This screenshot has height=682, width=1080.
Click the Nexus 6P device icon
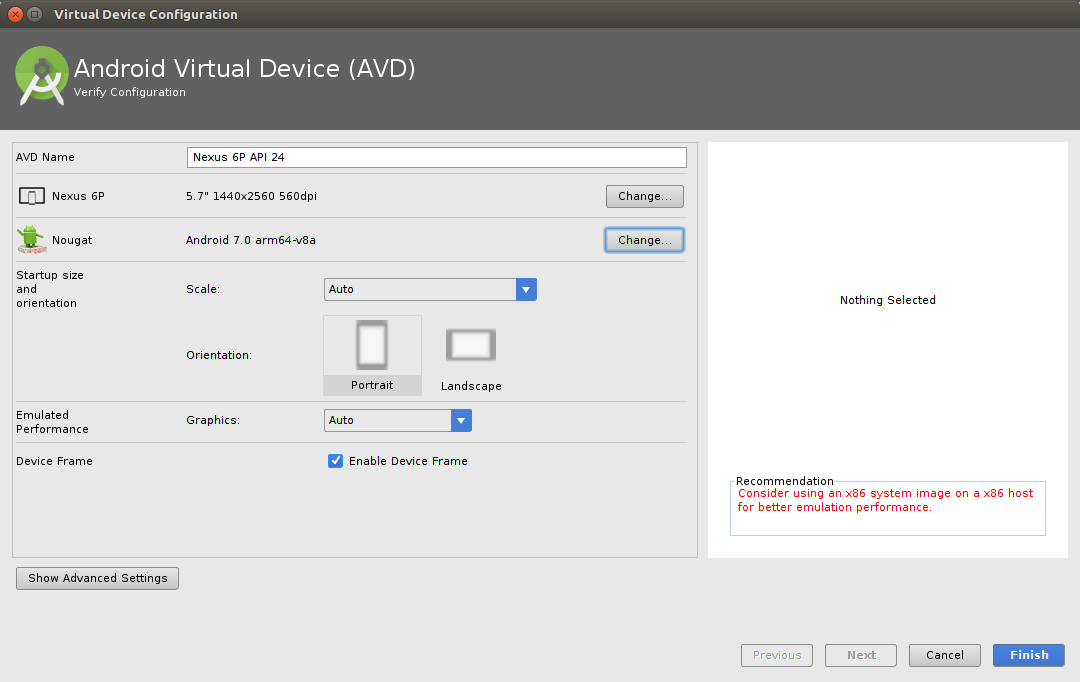tap(32, 197)
